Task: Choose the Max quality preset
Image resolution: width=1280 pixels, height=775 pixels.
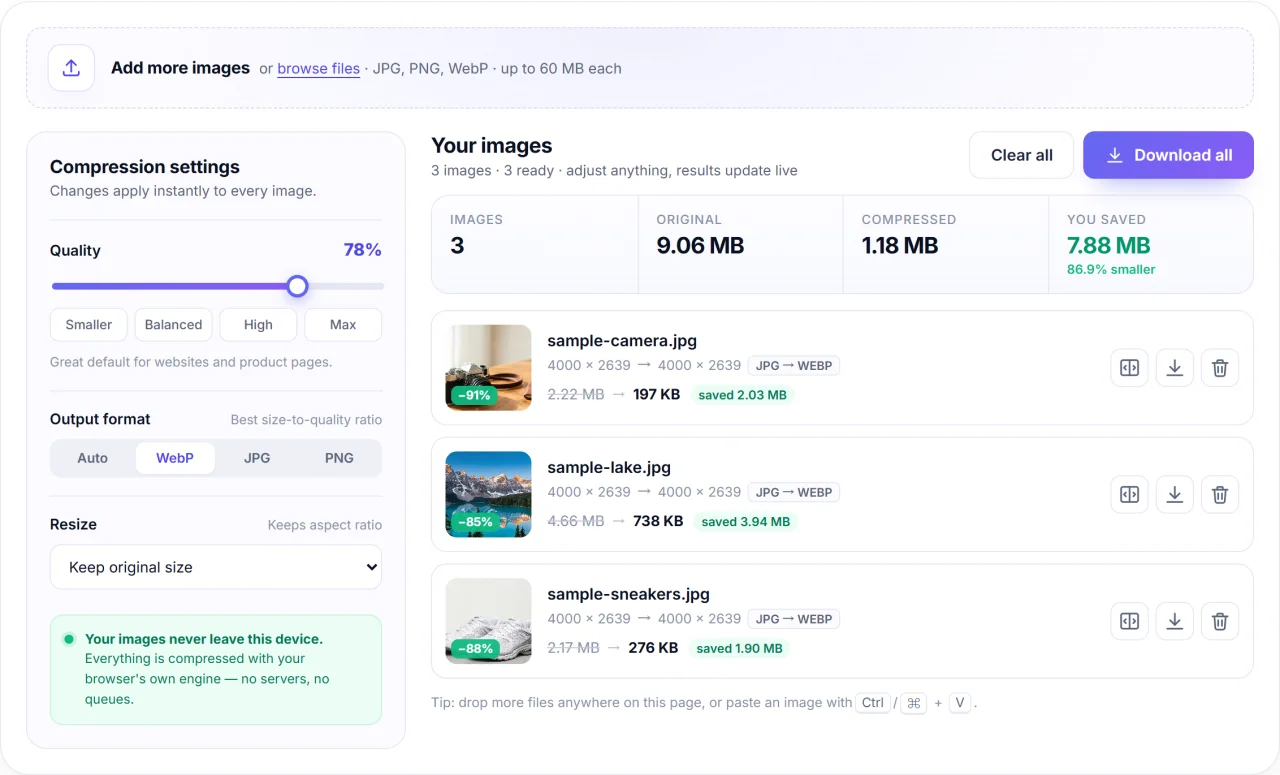Action: pos(343,325)
